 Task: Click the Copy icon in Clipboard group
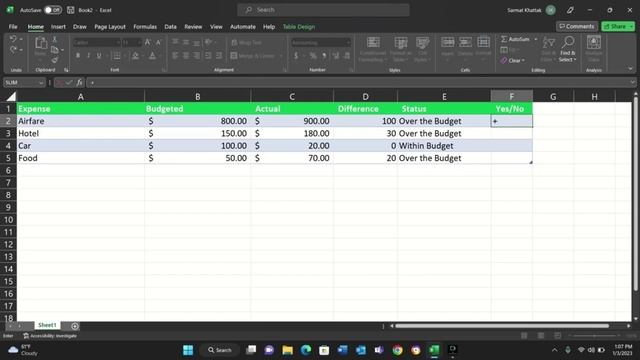55,50
